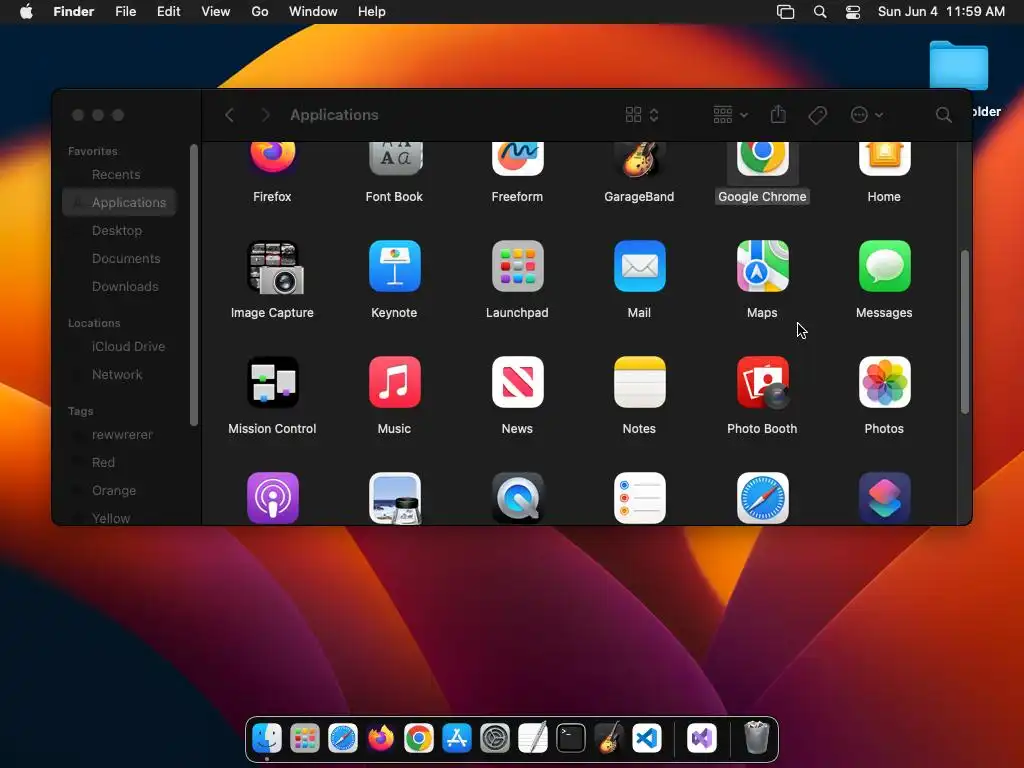Select Applications in the sidebar
This screenshot has height=768, width=1024.
[x=119, y=202]
